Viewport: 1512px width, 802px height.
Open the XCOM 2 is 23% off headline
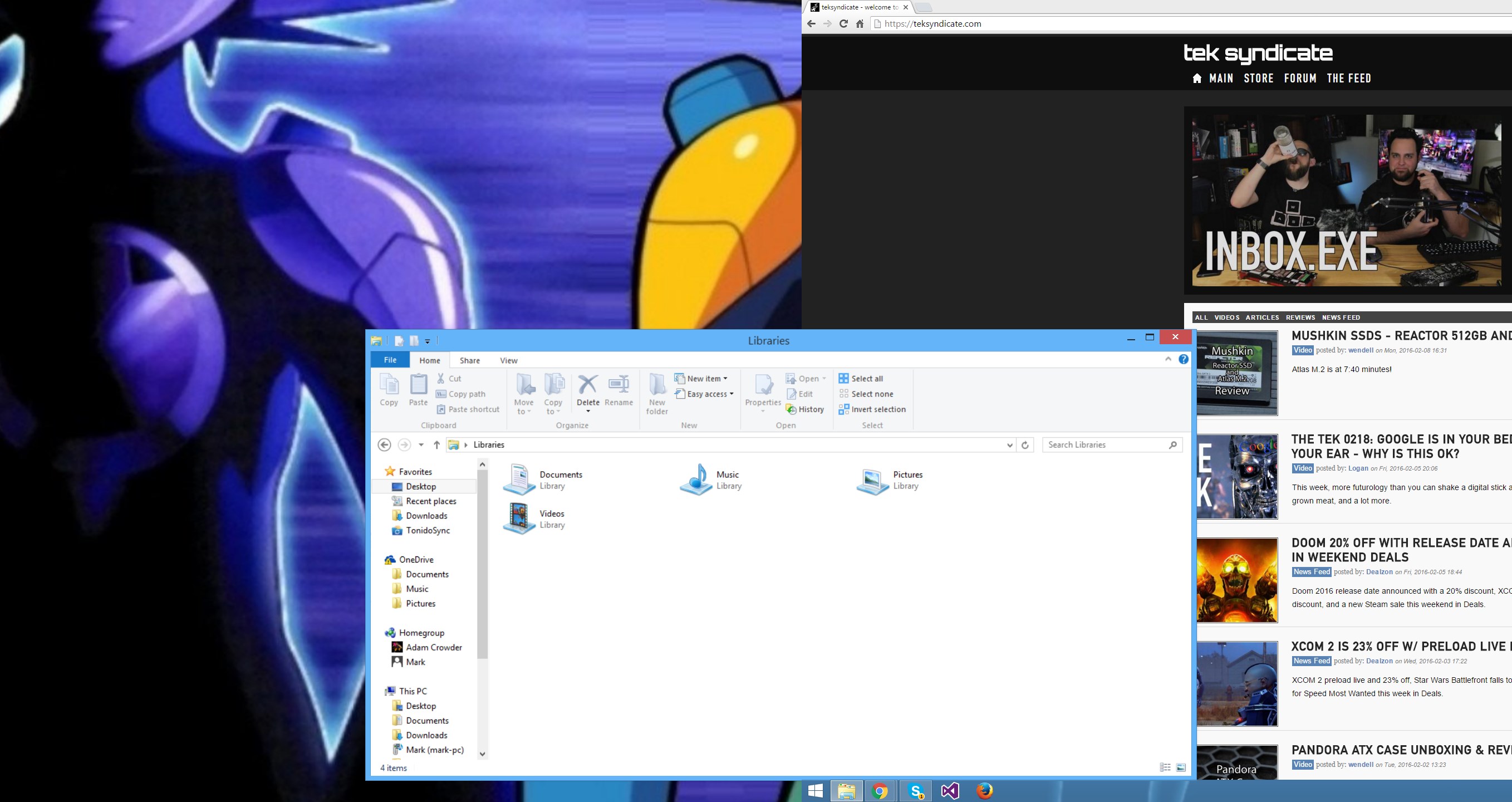[1402, 647]
